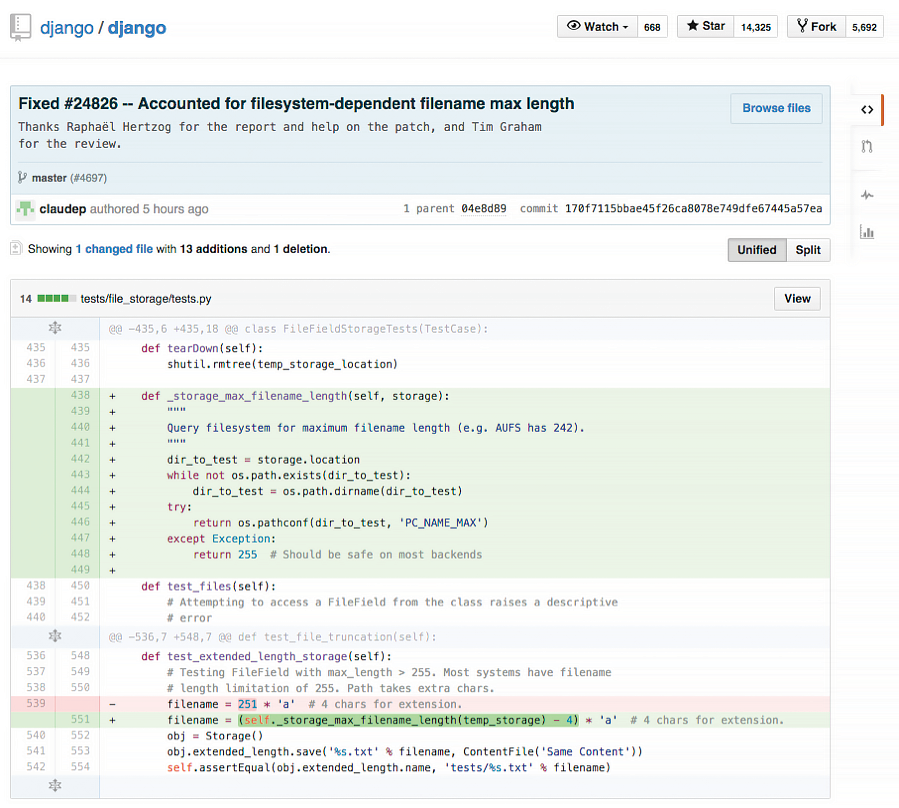
Task: Switch diff to Unified view
Action: click(756, 250)
